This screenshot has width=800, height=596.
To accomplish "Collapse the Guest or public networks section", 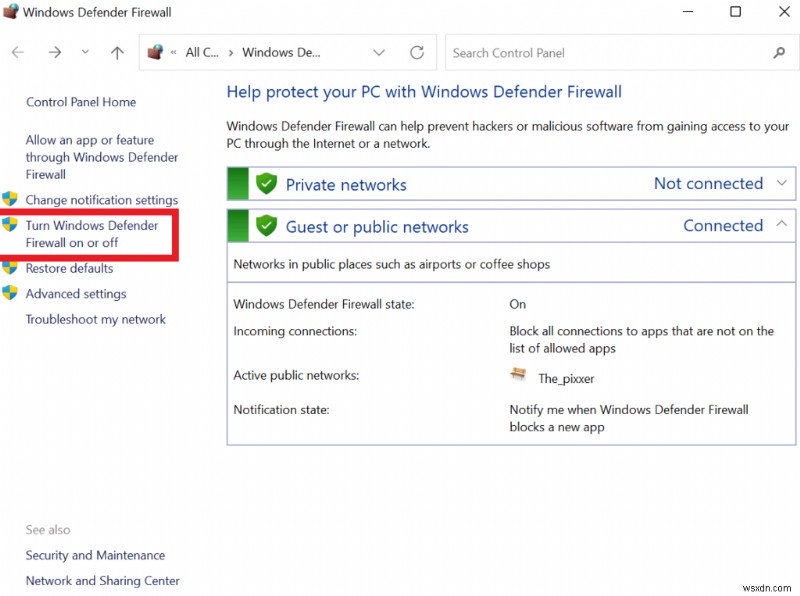I will [782, 225].
